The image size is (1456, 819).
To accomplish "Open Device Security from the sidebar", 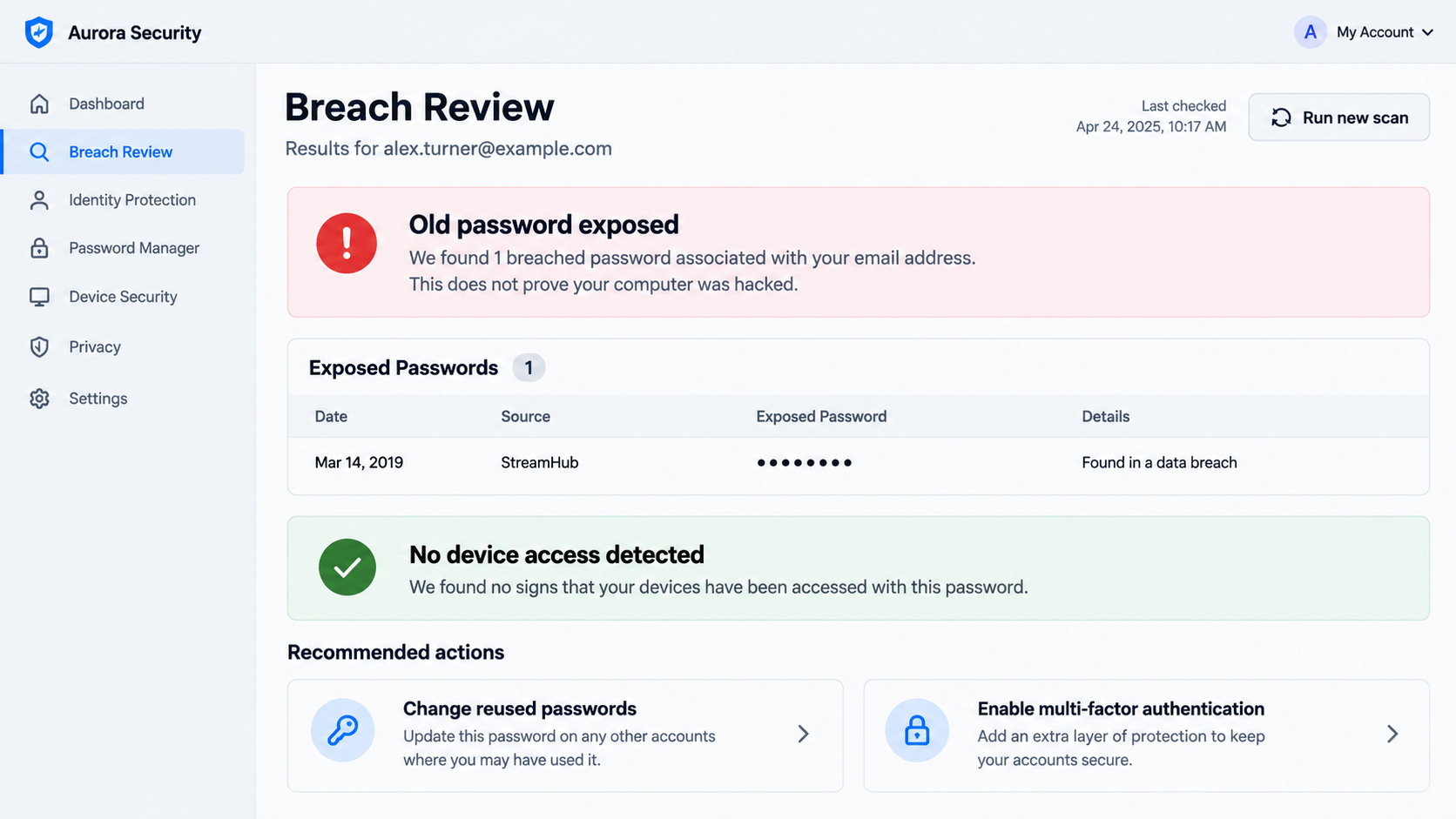I will [124, 297].
